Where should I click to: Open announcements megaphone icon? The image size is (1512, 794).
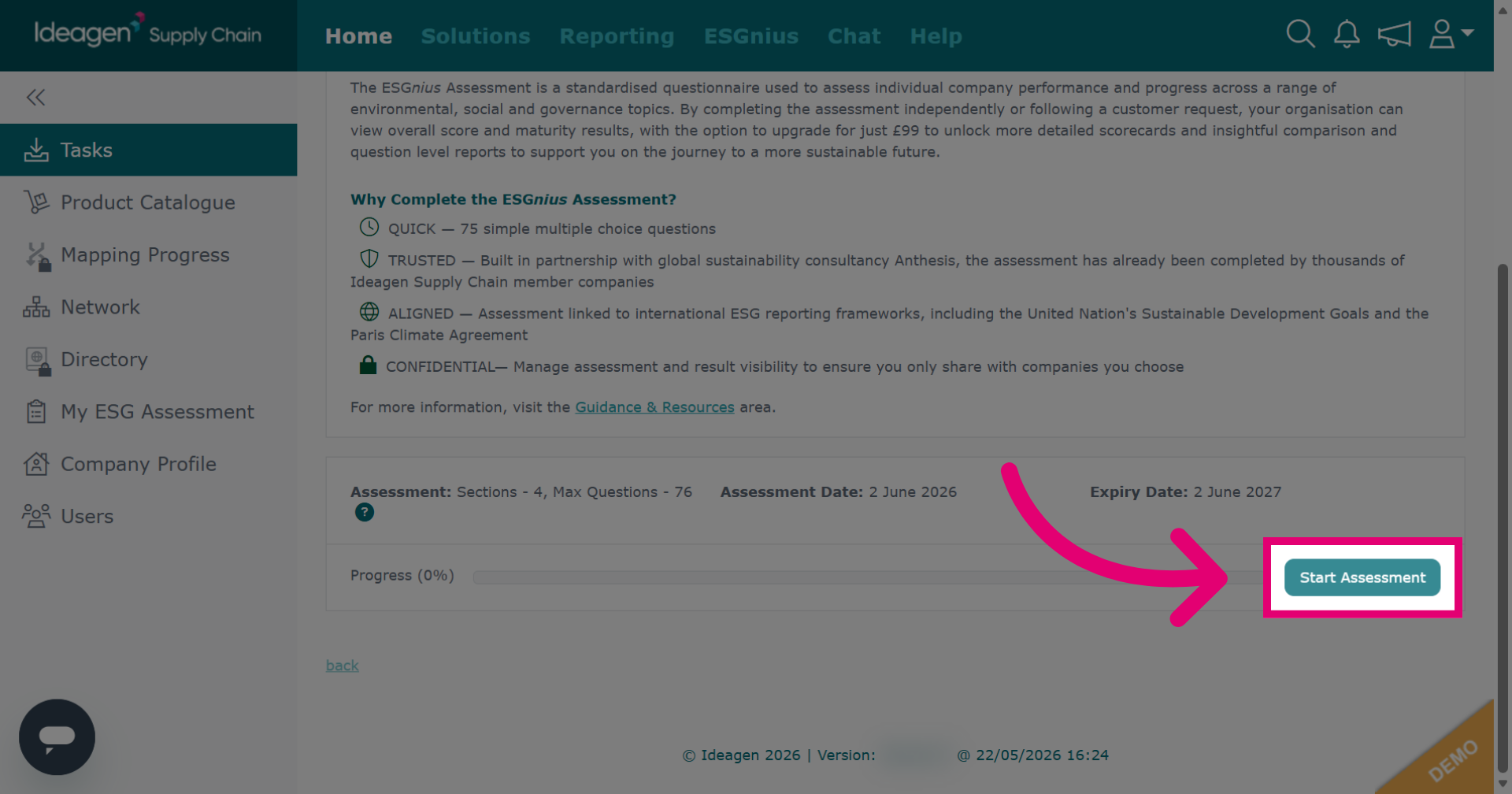pyautogui.click(x=1394, y=34)
